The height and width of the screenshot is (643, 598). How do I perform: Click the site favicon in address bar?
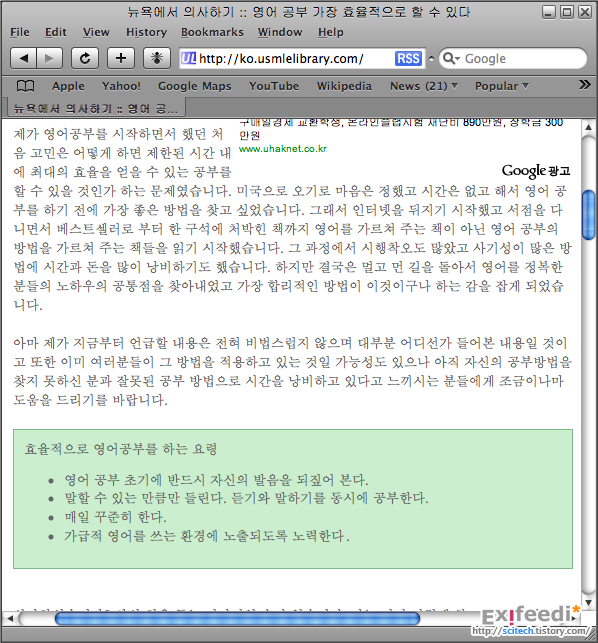tap(188, 59)
